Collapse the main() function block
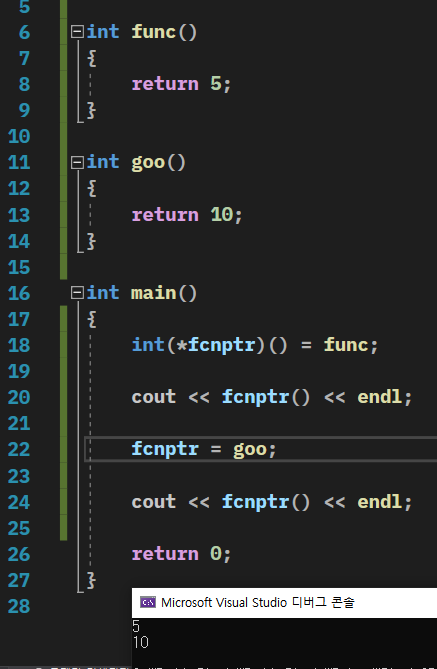 click(77, 293)
